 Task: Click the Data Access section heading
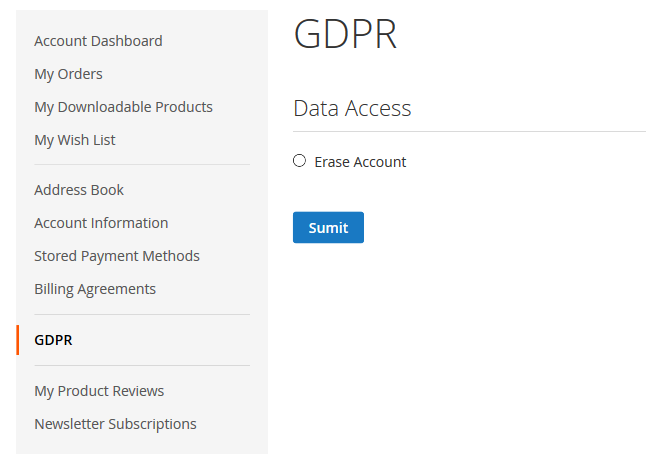tap(352, 108)
